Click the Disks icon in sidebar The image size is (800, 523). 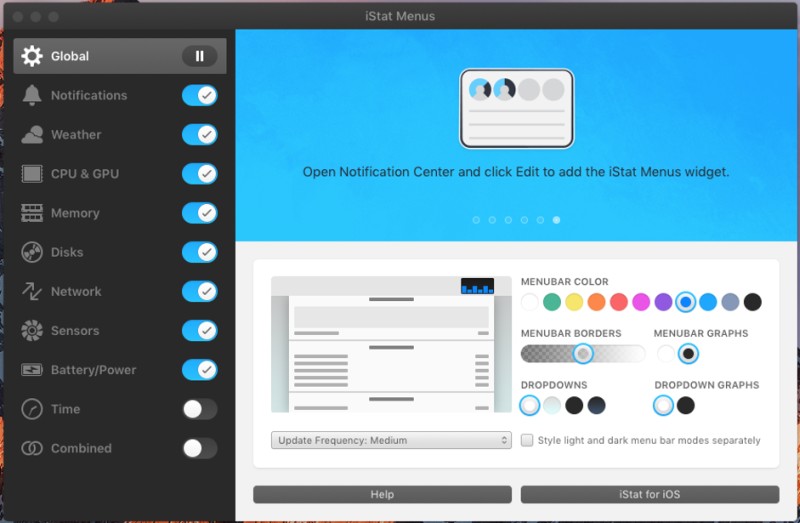click(32, 252)
